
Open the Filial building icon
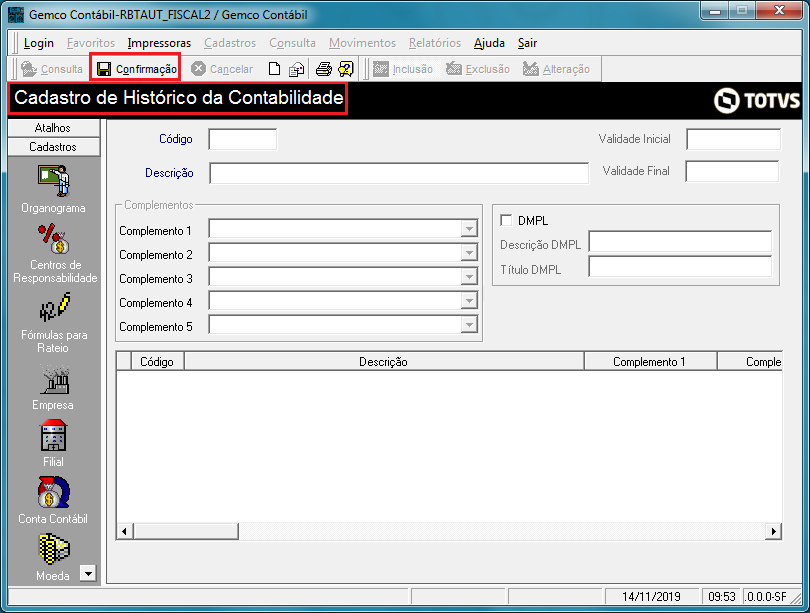coord(54,435)
